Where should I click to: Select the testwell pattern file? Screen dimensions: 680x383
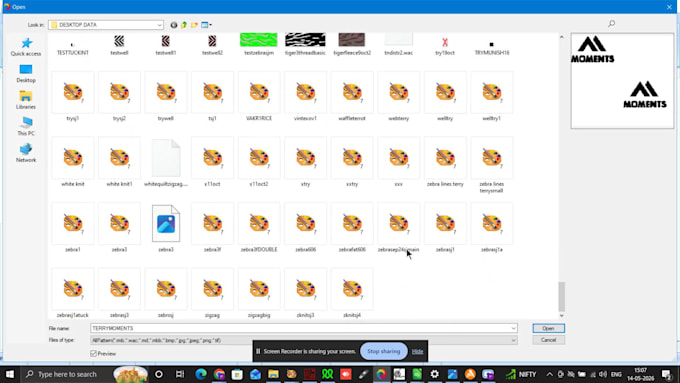tap(119, 45)
